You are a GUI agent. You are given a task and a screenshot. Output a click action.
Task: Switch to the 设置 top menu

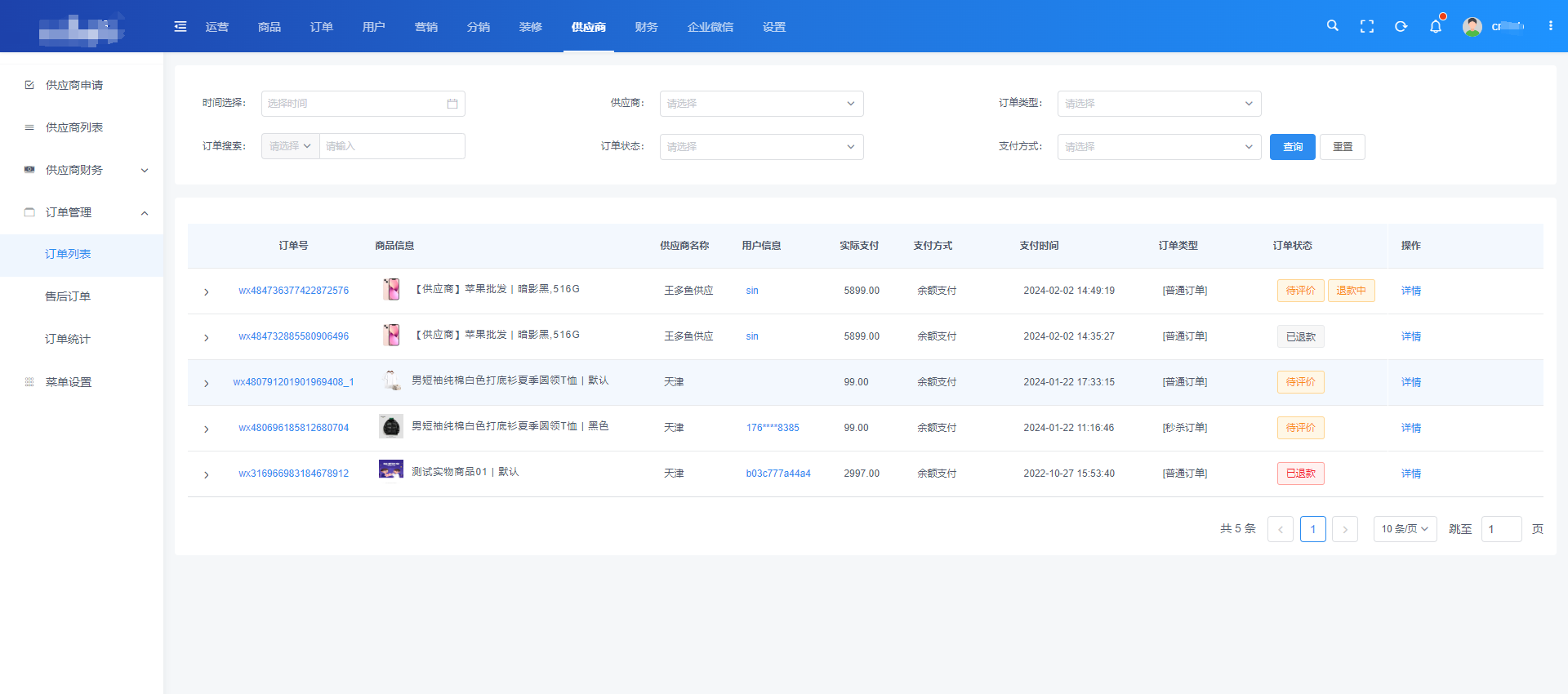tap(774, 27)
